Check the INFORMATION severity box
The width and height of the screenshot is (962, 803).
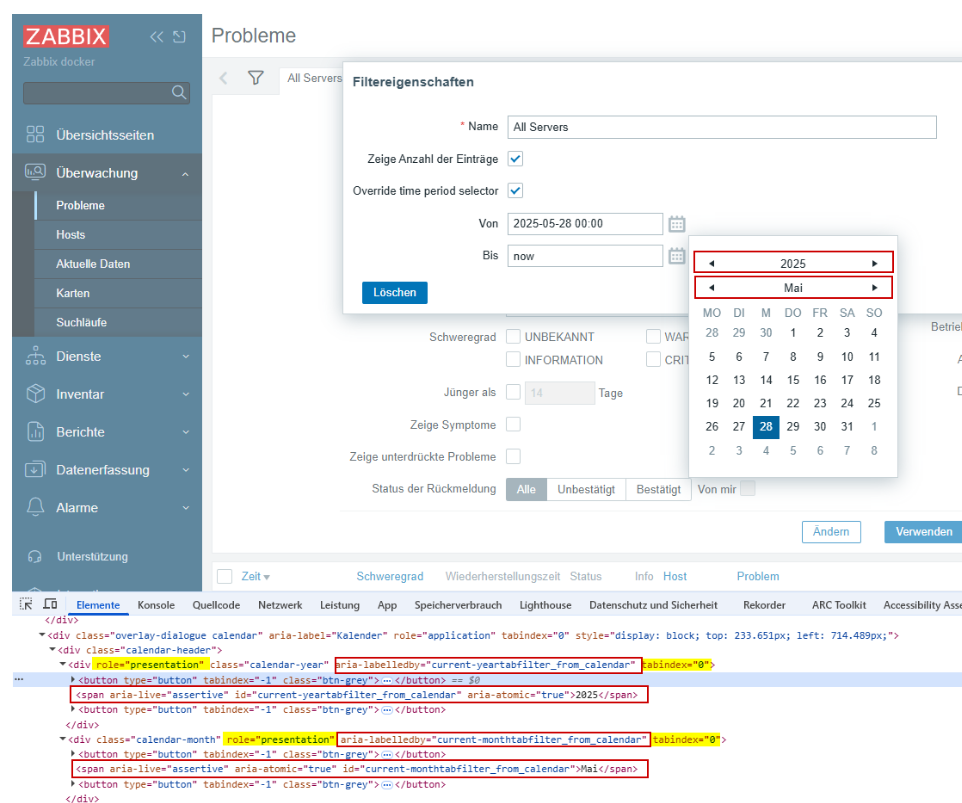pos(514,359)
